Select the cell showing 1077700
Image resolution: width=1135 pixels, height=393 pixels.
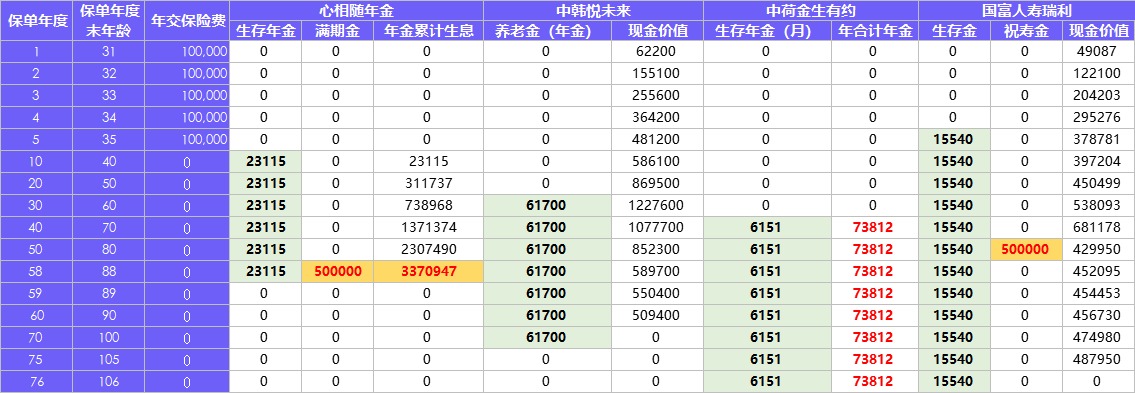[x=657, y=227]
